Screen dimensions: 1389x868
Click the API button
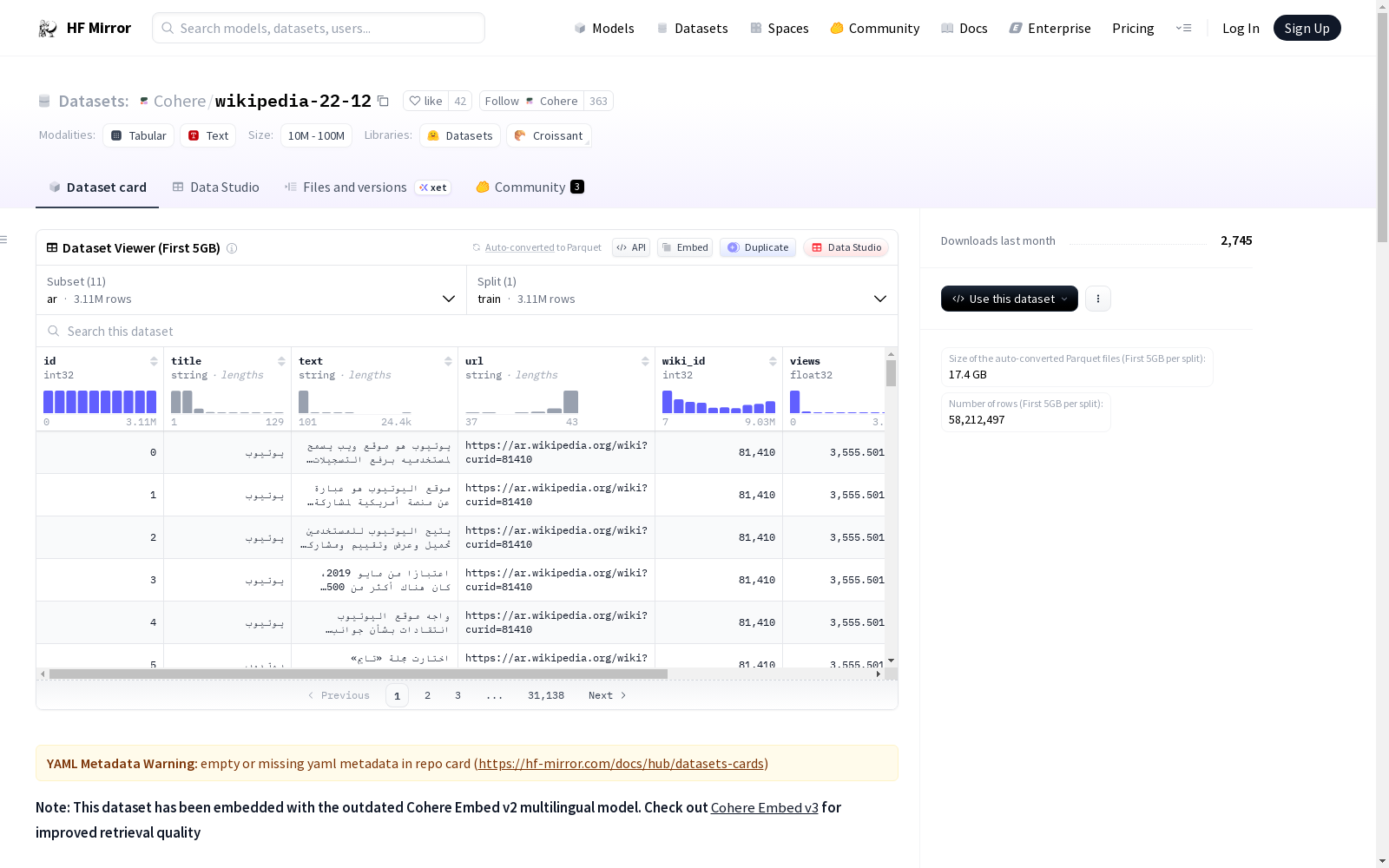[x=631, y=247]
